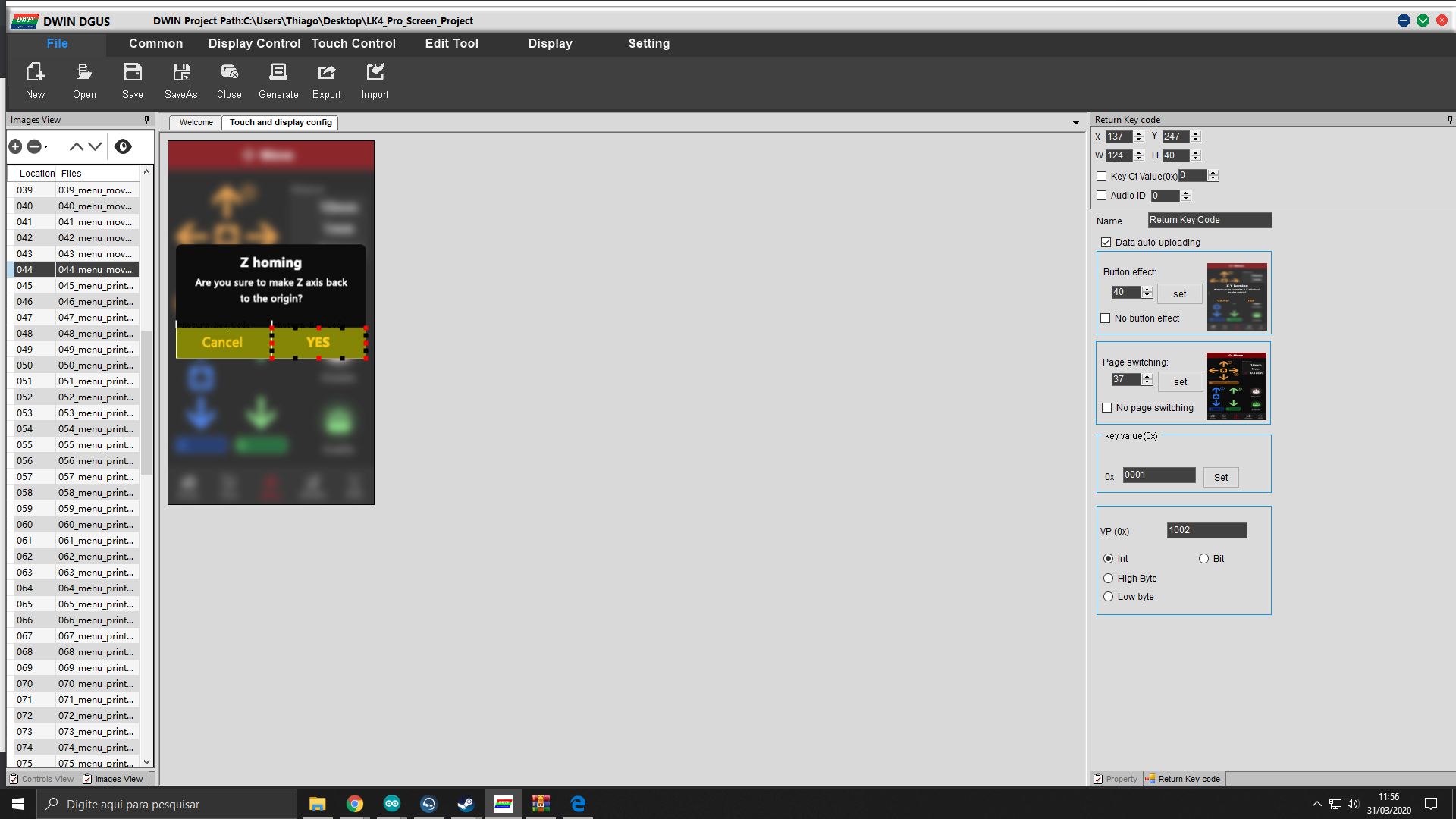The width and height of the screenshot is (1456, 819).
Task: Click the Open project icon
Action: pyautogui.click(x=84, y=73)
